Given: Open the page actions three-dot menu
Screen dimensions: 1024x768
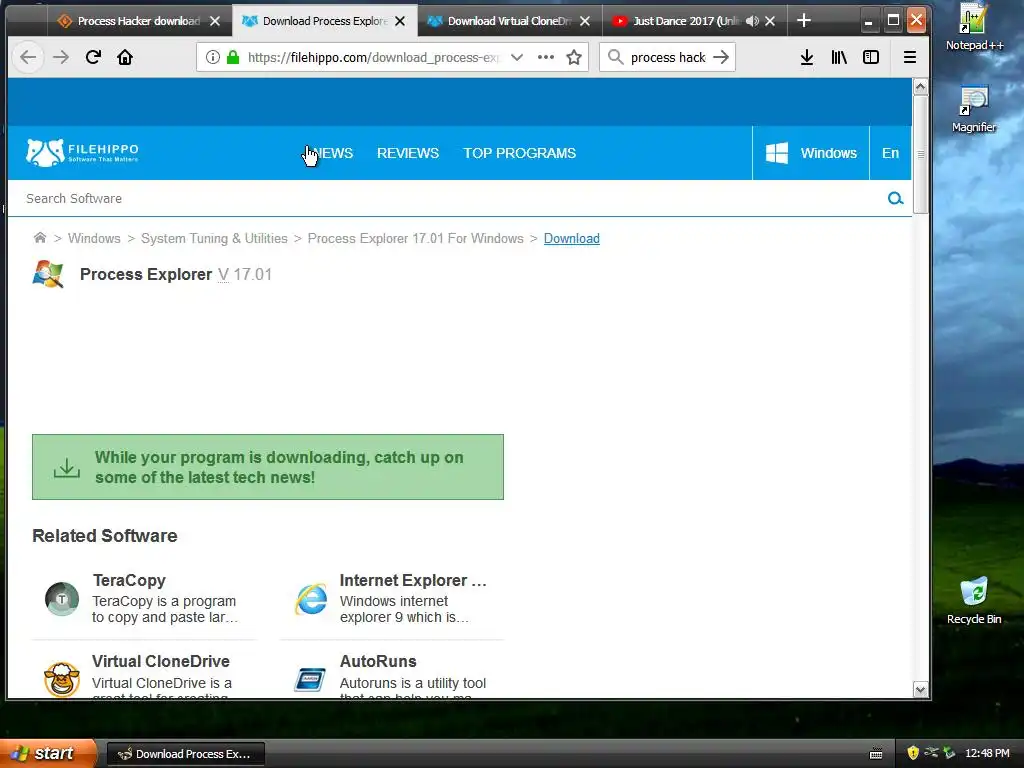Looking at the screenshot, I should click(546, 57).
